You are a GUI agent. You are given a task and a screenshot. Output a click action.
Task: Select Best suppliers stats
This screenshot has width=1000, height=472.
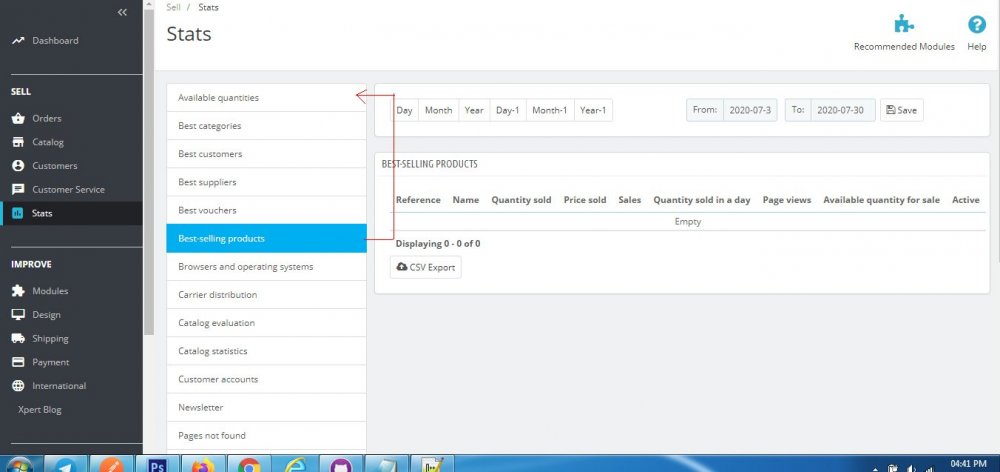(x=267, y=182)
